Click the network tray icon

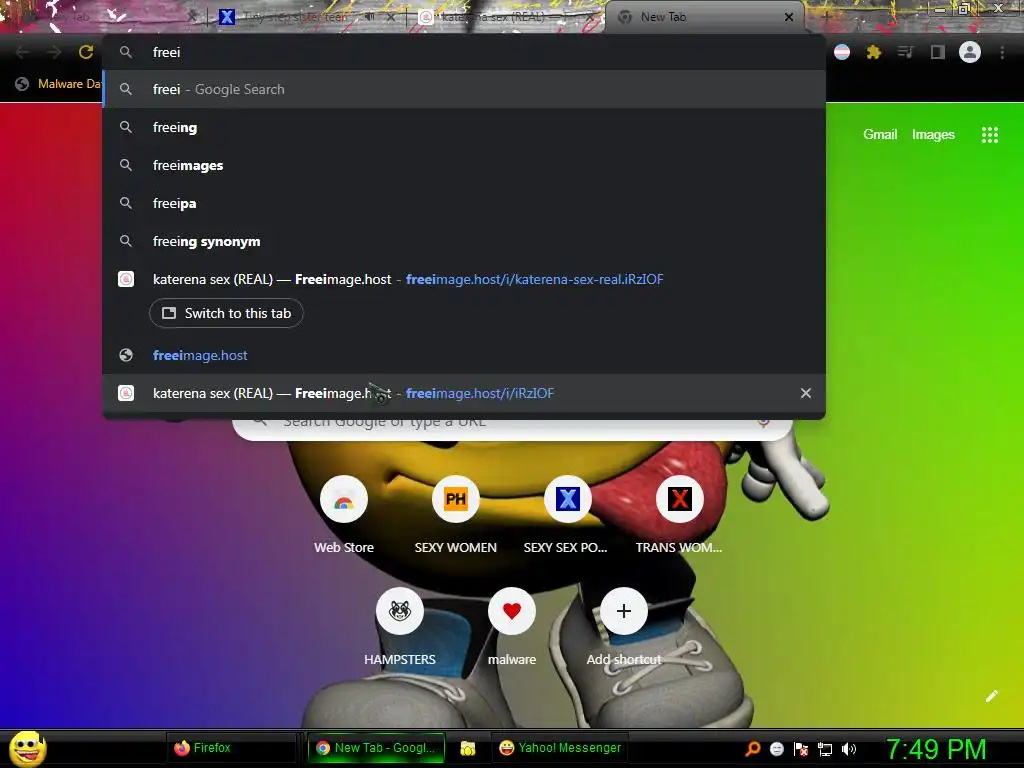click(825, 749)
